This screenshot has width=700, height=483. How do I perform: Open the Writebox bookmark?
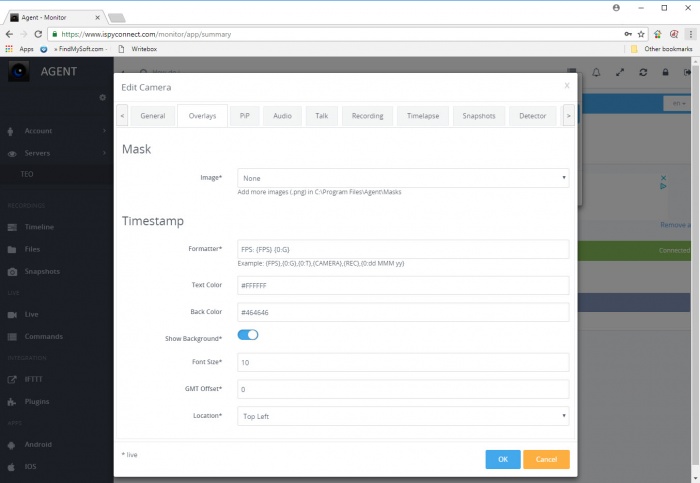coord(138,49)
